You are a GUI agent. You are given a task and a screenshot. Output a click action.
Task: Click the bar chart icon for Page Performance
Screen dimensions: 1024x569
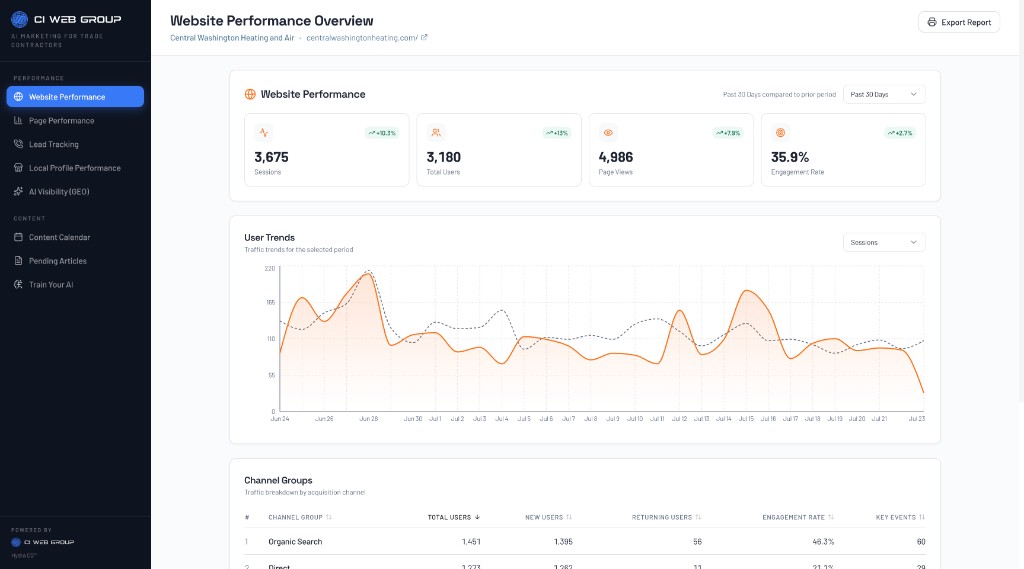pos(18,120)
